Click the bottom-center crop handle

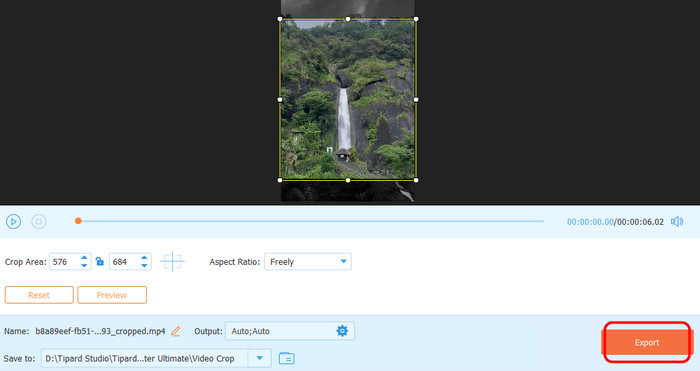[348, 180]
